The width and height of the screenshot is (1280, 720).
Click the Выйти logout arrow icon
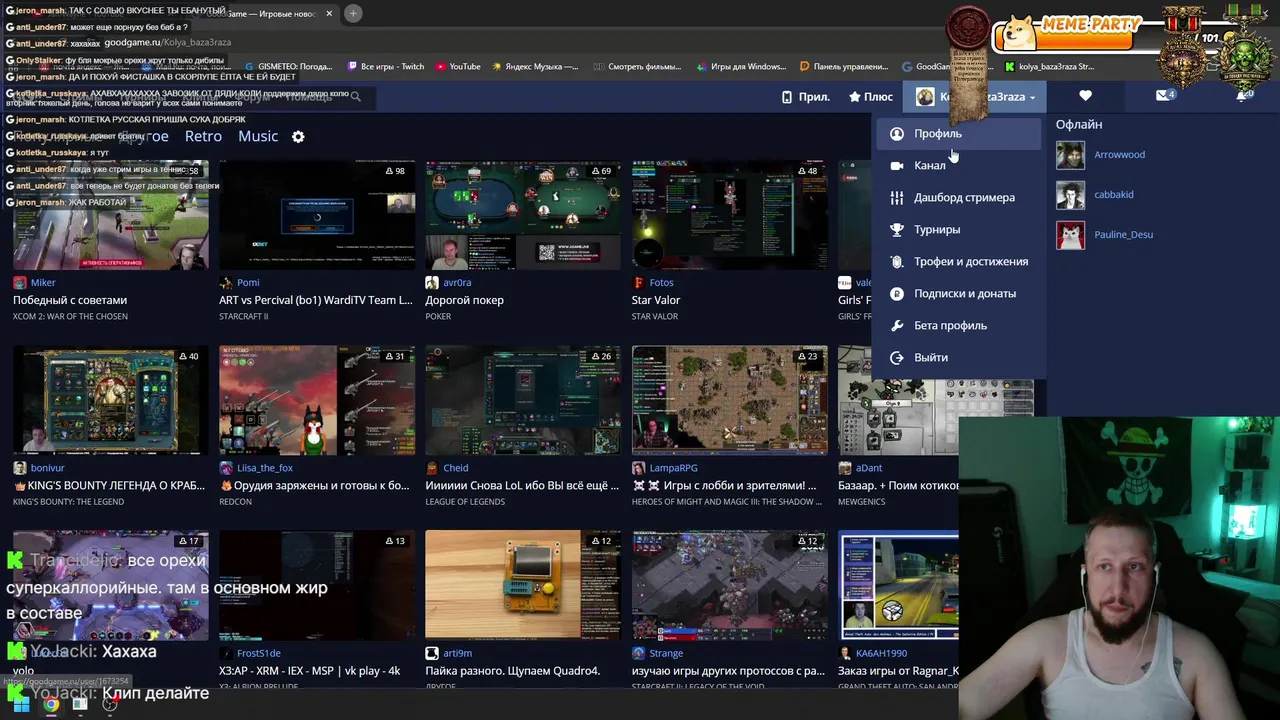pos(897,357)
